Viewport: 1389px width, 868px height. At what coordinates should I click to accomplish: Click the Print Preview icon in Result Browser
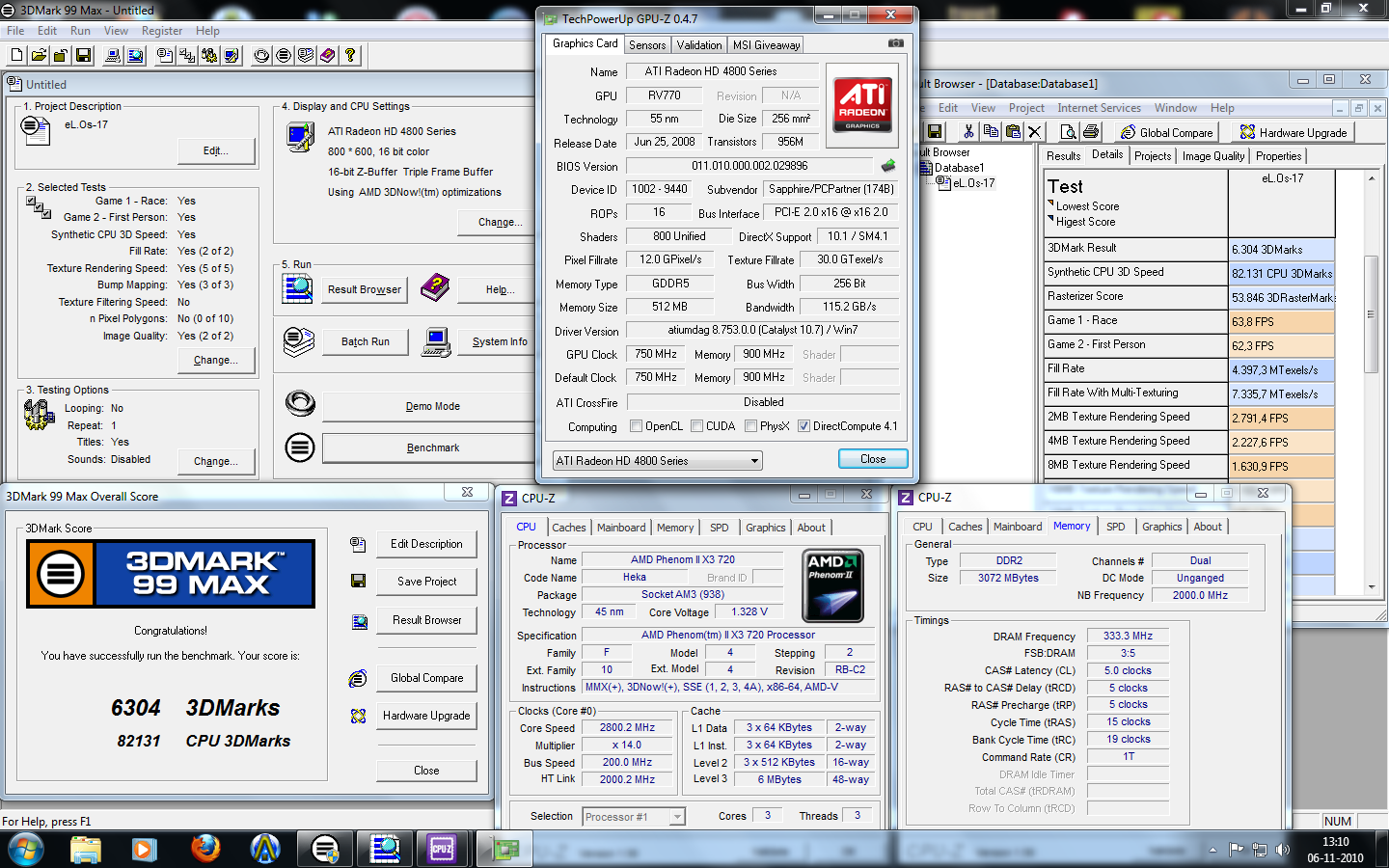(x=1068, y=131)
